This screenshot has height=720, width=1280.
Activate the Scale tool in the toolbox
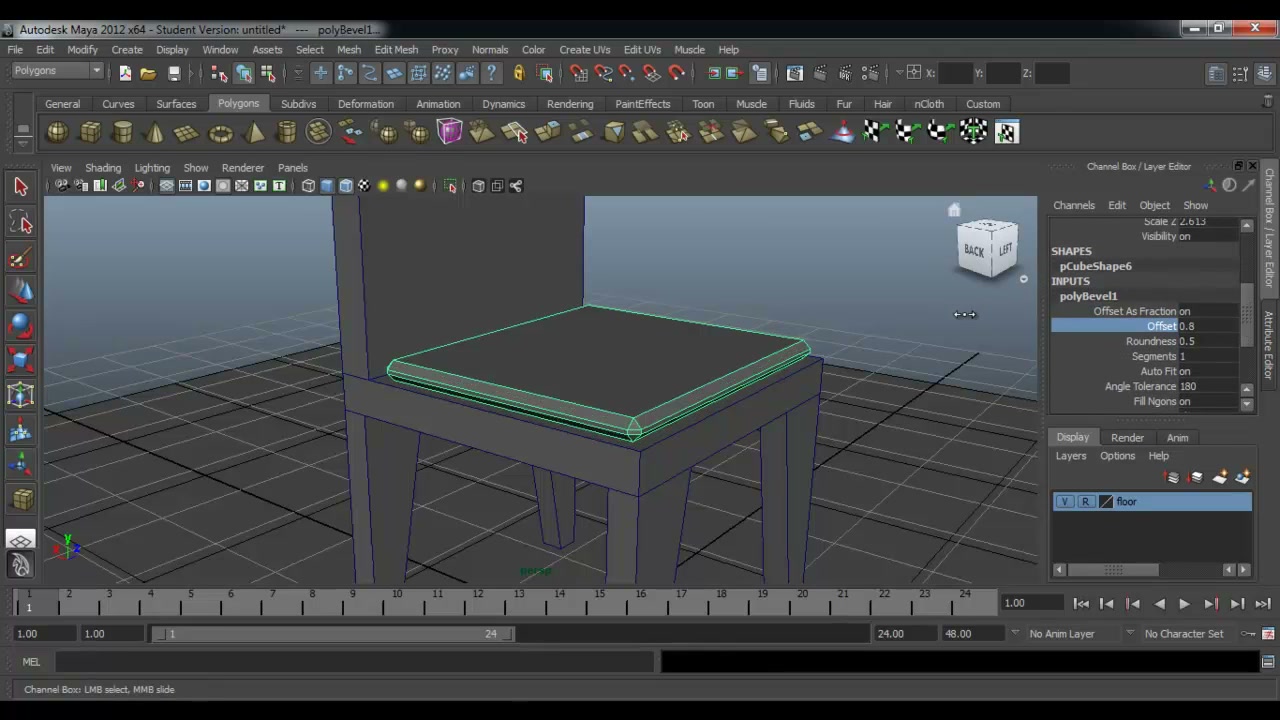(x=21, y=361)
